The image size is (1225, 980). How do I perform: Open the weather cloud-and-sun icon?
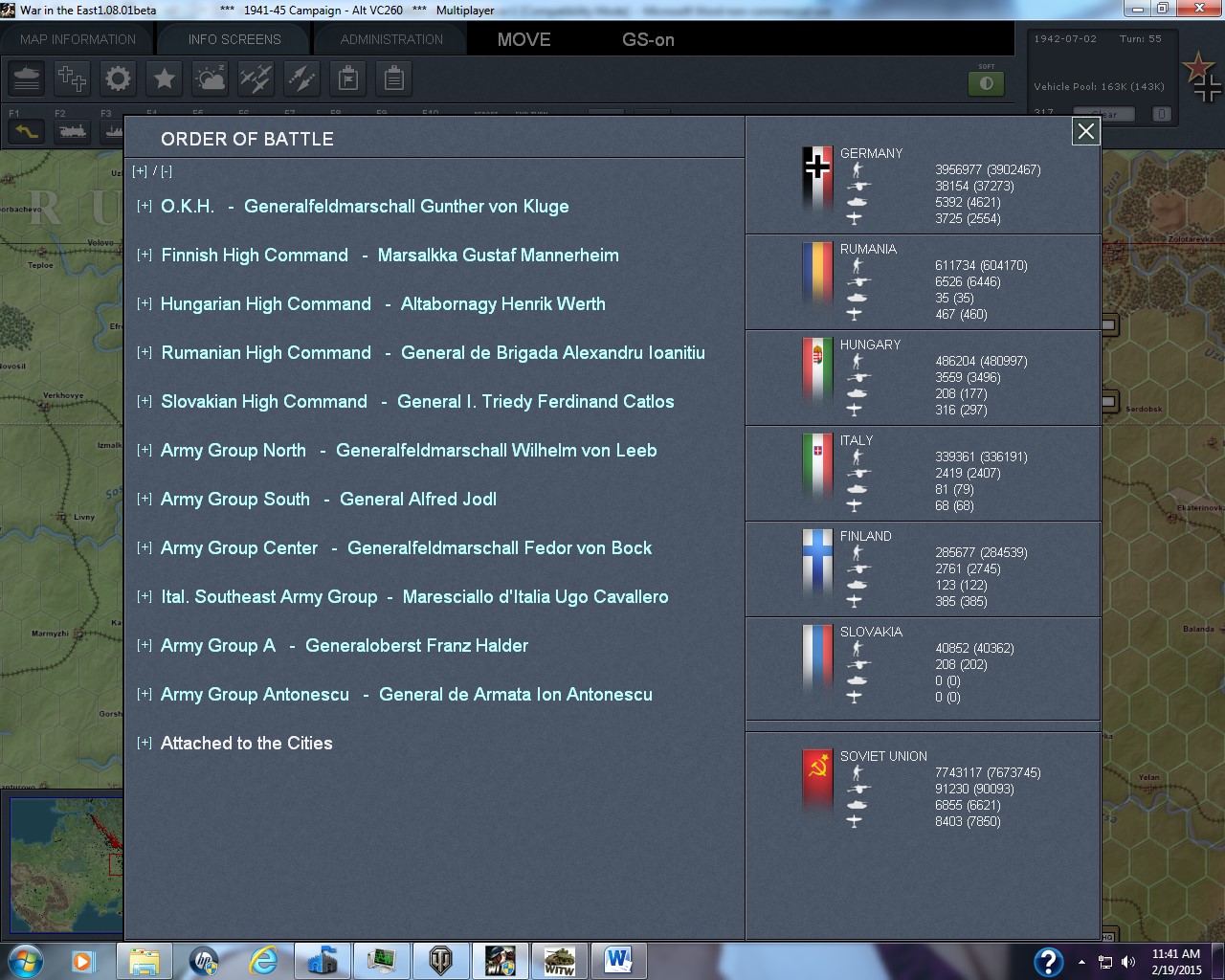pyautogui.click(x=211, y=78)
